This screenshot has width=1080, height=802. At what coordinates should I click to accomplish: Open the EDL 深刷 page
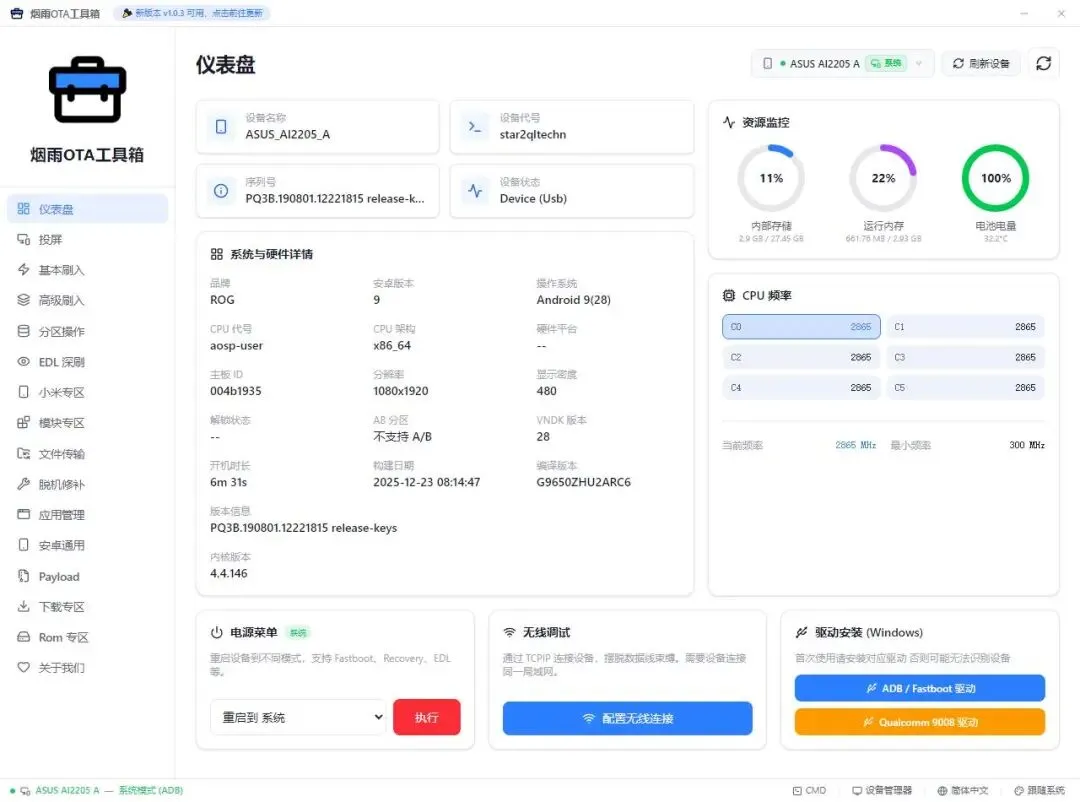click(87, 362)
